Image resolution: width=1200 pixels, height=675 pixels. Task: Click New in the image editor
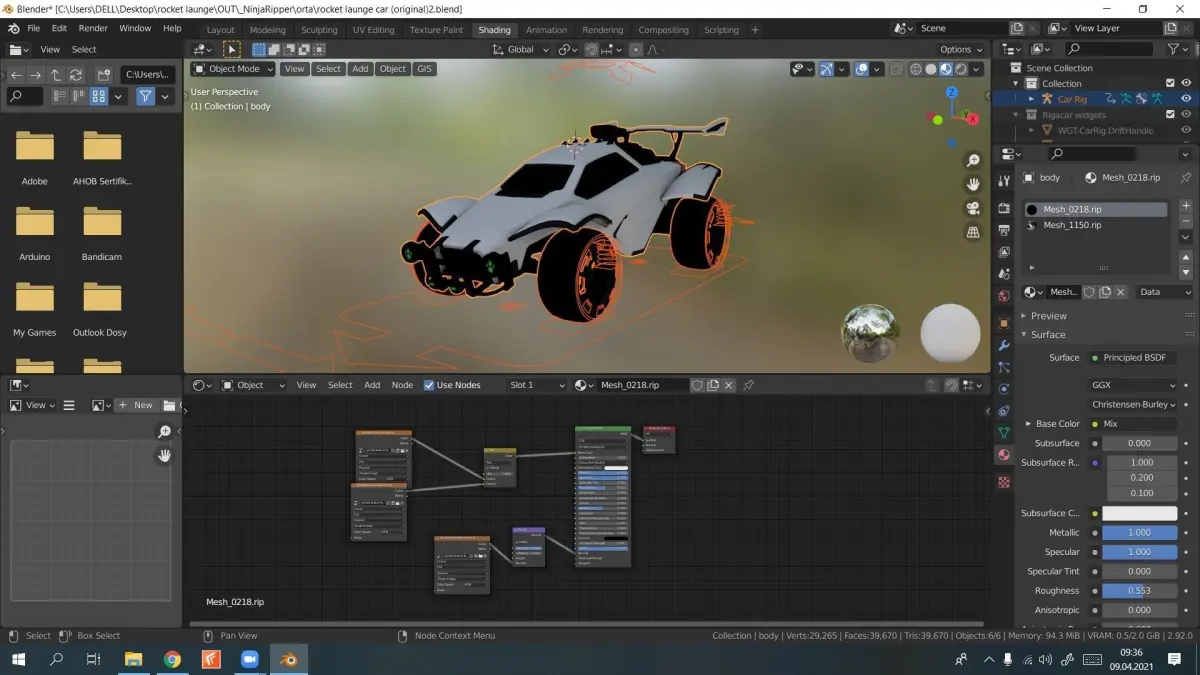coord(136,405)
